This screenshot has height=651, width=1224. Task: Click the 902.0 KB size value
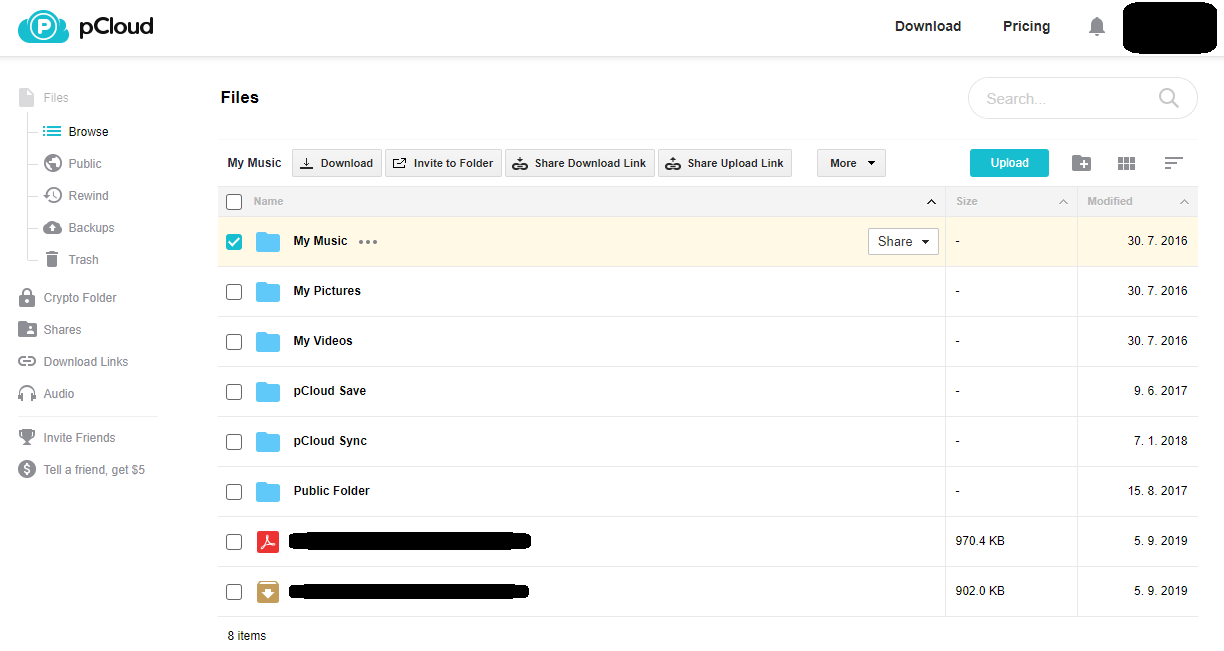(x=980, y=591)
